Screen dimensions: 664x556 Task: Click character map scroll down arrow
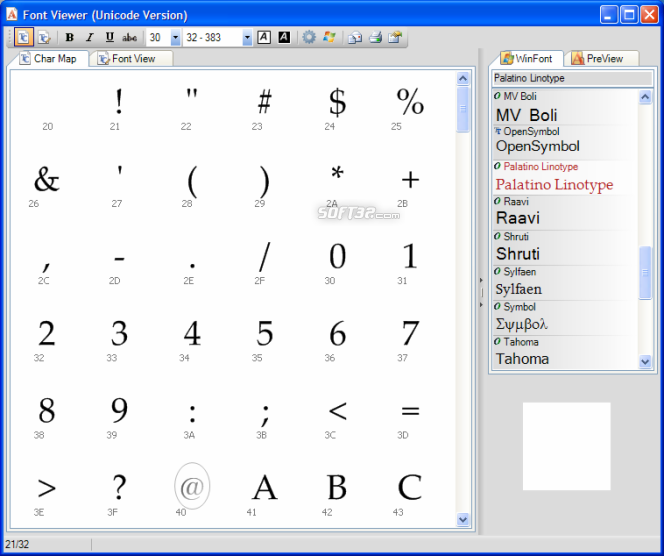point(463,519)
